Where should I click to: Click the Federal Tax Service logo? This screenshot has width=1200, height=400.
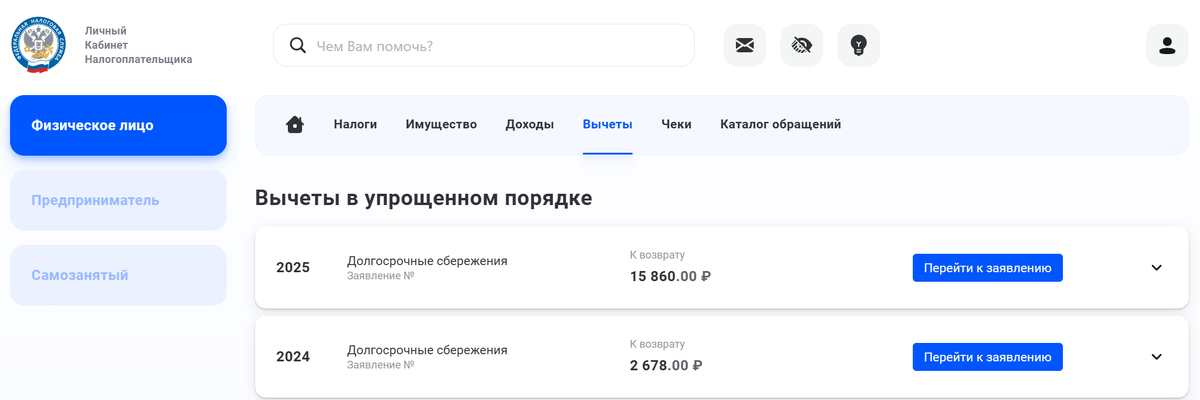coord(39,45)
